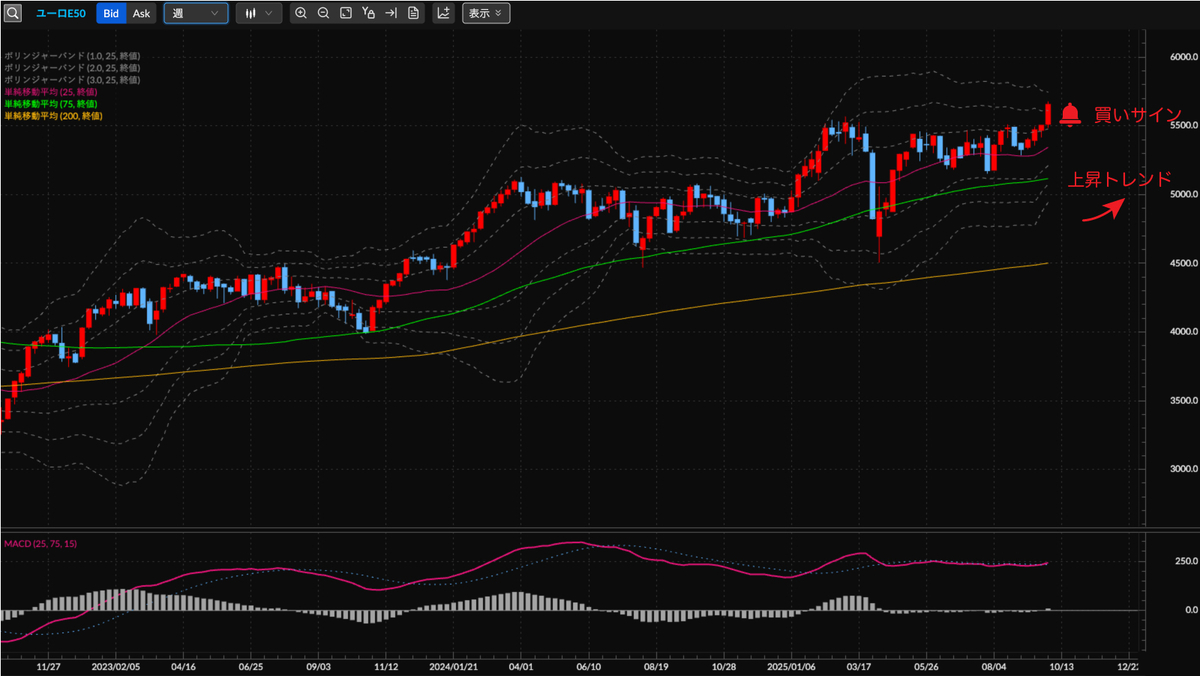Select the 単純移動平均 (25, 終値) indicator label

pyautogui.click(x=50, y=92)
